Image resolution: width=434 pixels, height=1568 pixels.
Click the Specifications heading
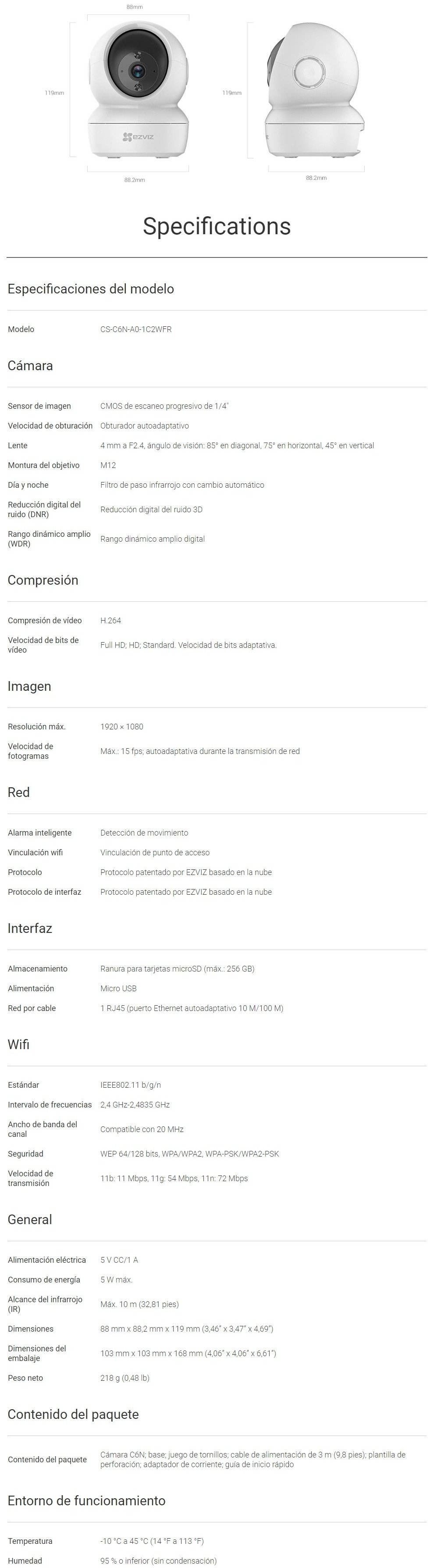(x=217, y=226)
